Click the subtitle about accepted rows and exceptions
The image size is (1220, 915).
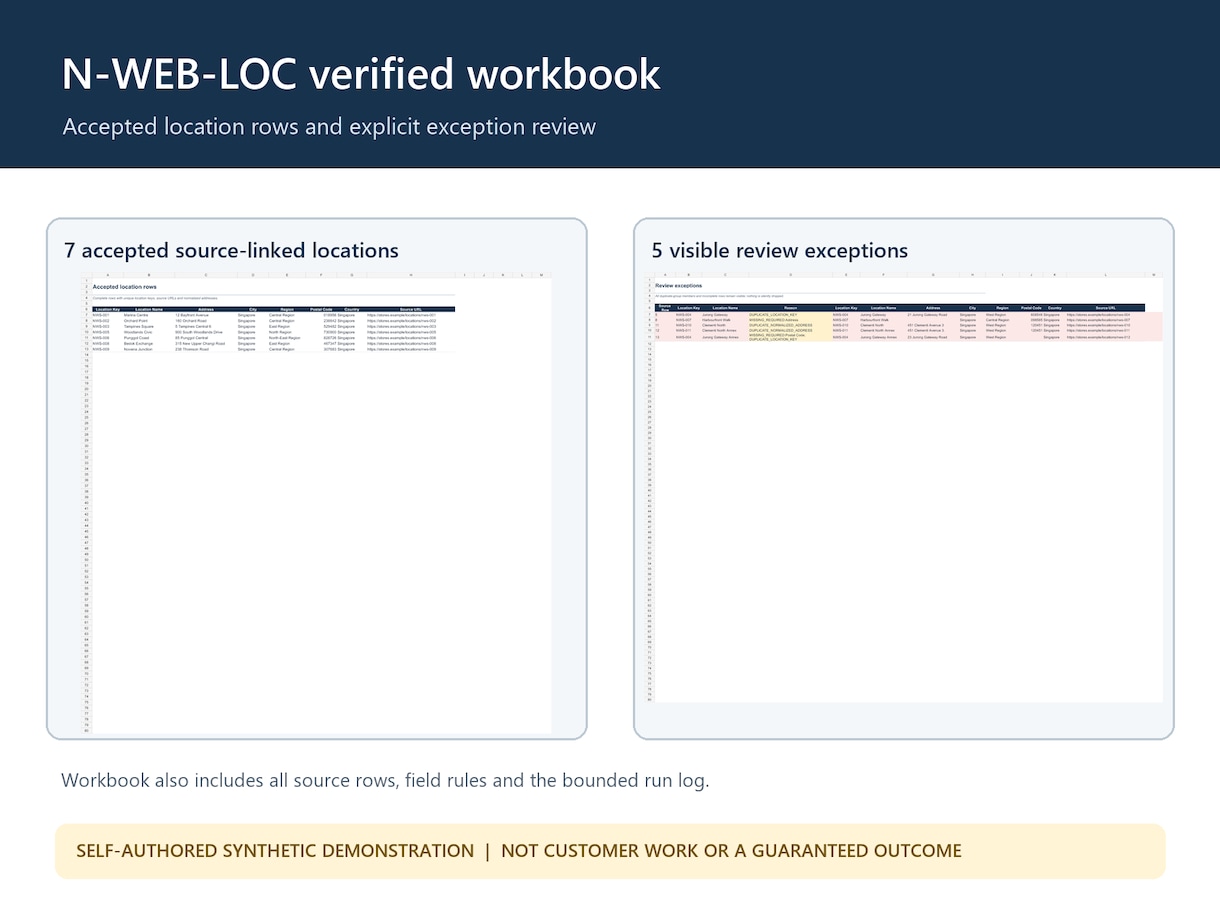(329, 127)
